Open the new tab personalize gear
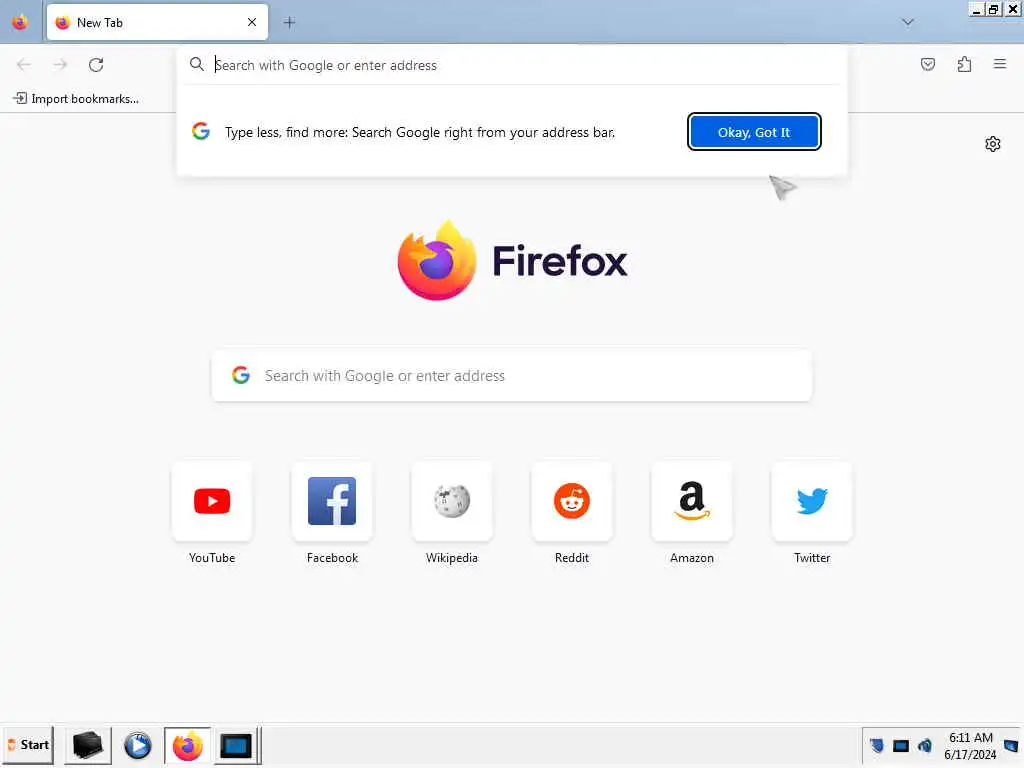This screenshot has width=1024, height=768. click(993, 144)
